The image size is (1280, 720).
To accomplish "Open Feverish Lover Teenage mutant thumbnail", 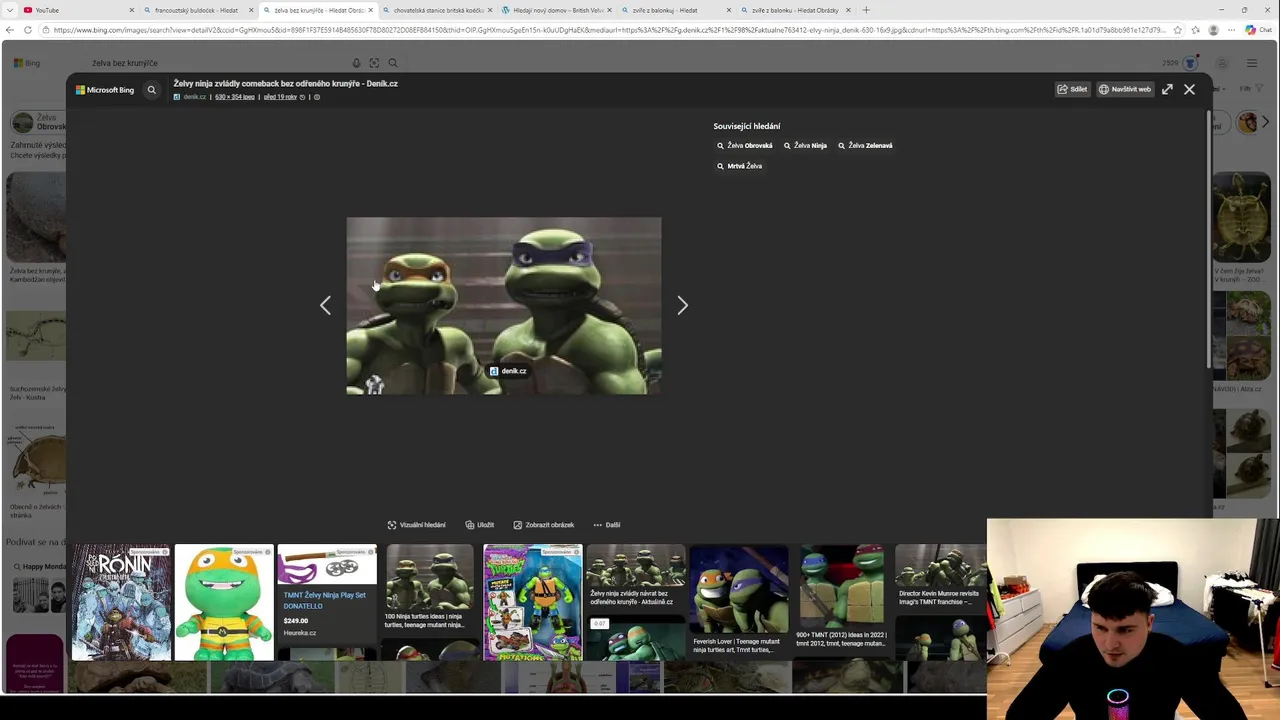I will coord(739,602).
